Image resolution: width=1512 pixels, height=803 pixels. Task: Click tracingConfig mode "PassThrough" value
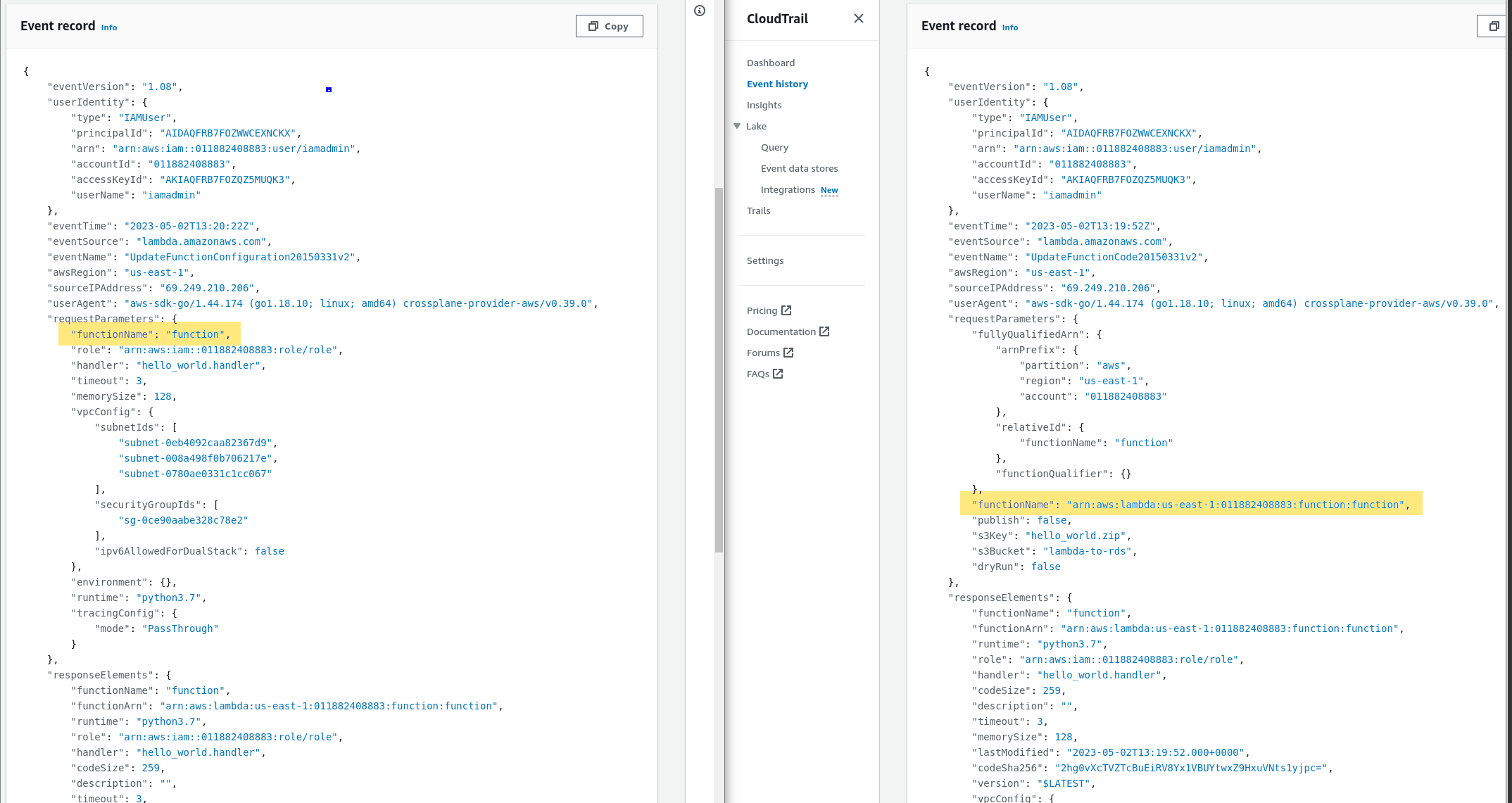pyautogui.click(x=180, y=628)
